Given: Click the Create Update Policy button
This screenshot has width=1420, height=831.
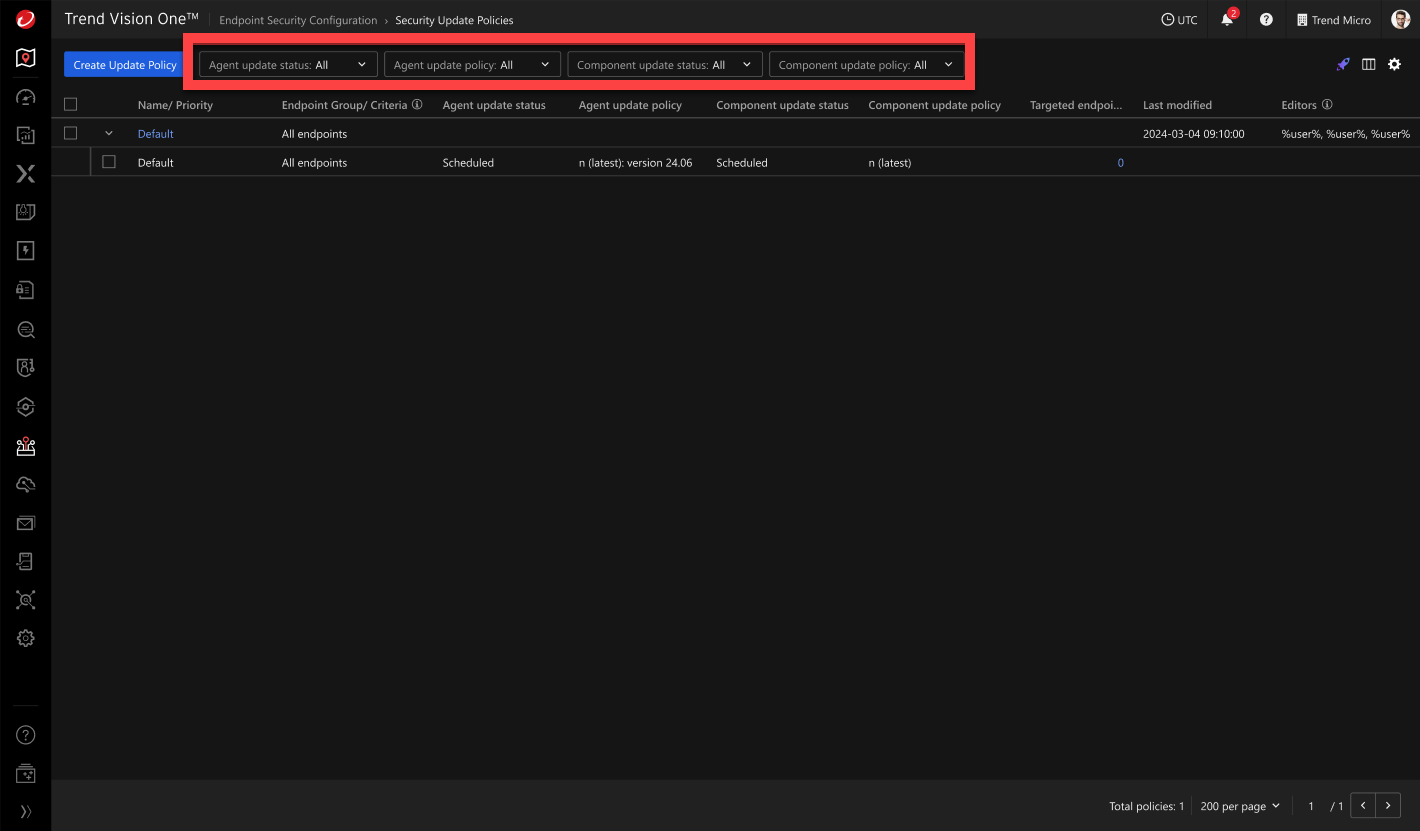Looking at the screenshot, I should pos(125,65).
